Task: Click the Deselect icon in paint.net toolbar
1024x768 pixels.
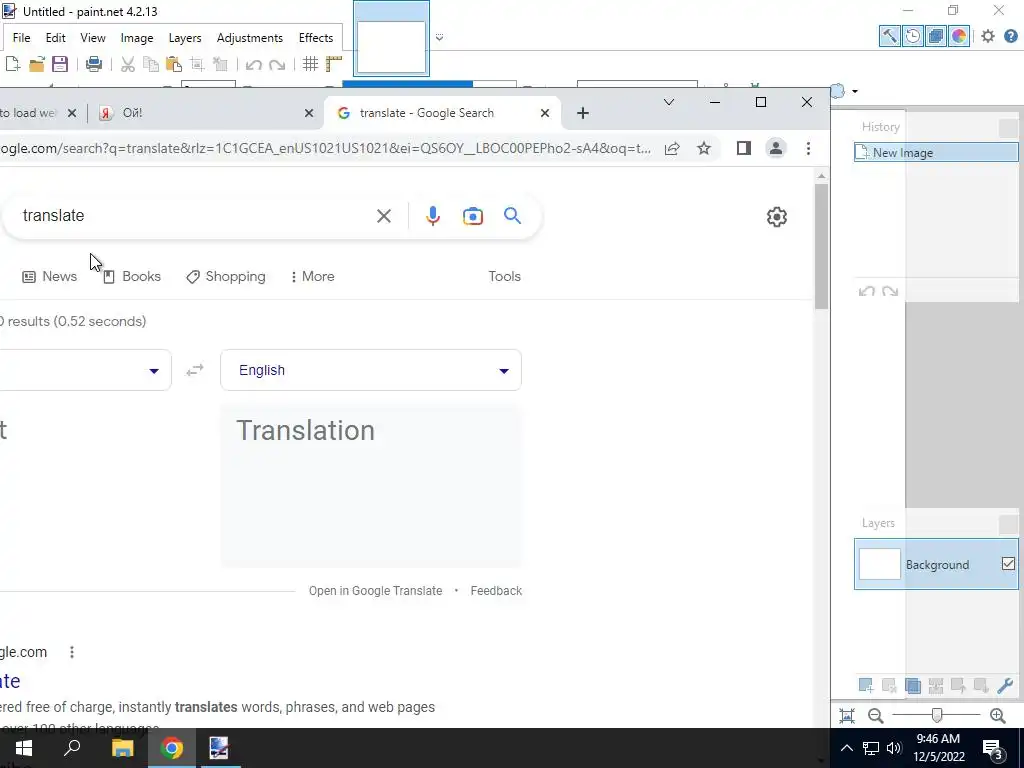Action: tap(220, 64)
